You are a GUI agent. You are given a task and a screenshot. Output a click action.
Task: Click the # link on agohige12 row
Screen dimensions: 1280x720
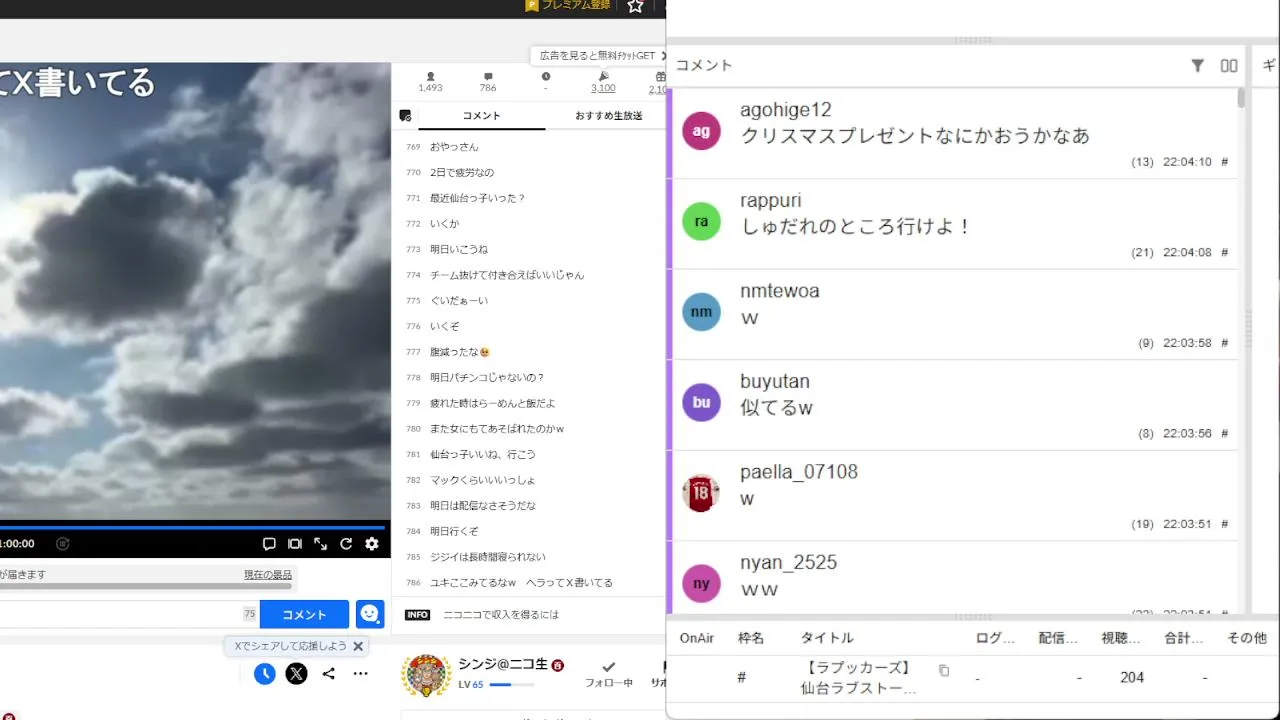1225,162
